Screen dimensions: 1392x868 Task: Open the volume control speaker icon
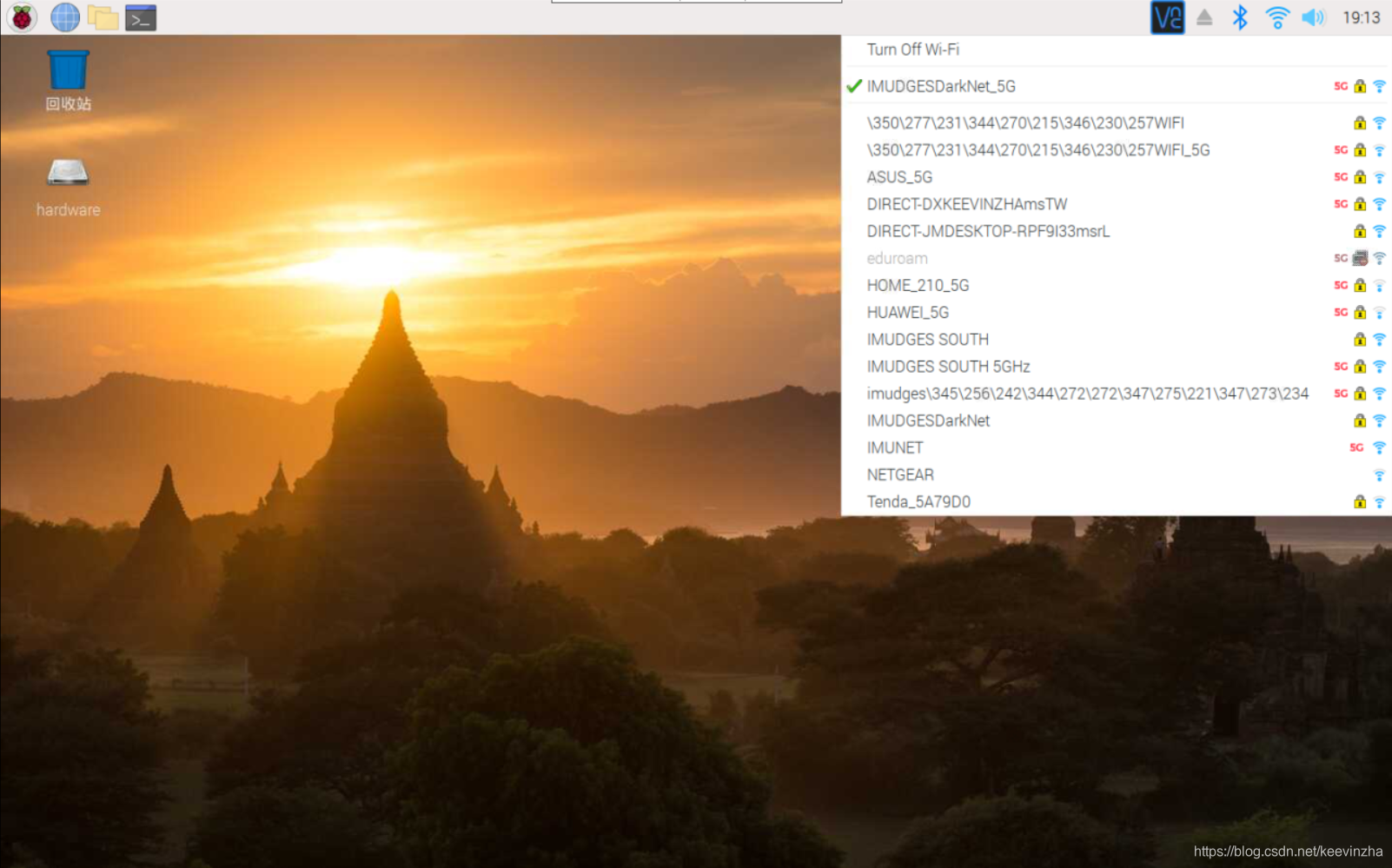(1313, 17)
